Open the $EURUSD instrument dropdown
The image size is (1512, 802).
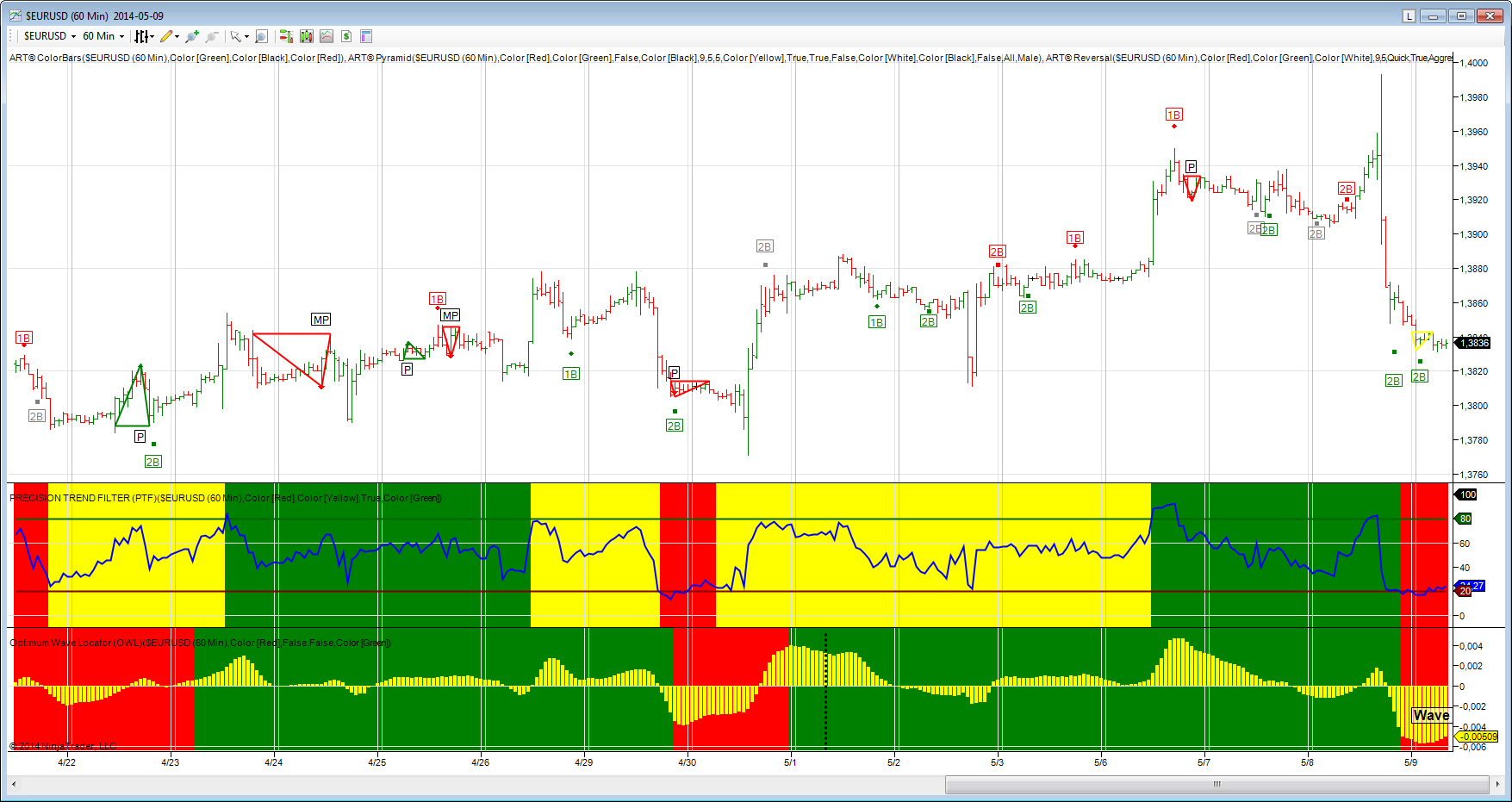tap(50, 36)
